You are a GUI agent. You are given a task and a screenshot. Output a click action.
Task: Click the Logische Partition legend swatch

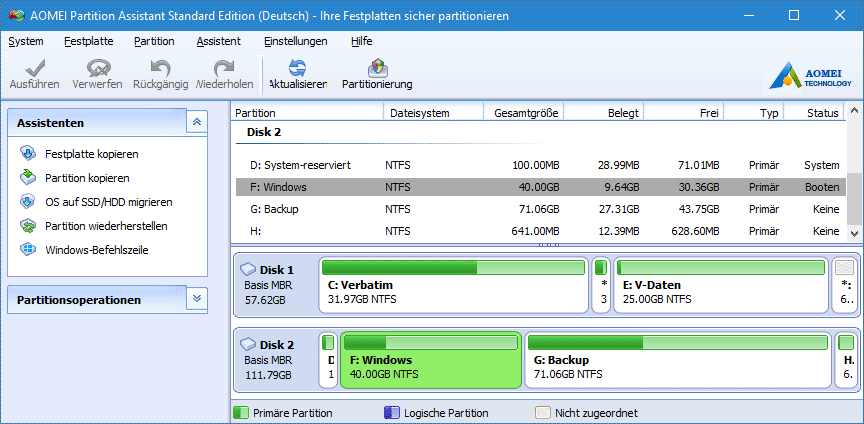pos(391,412)
